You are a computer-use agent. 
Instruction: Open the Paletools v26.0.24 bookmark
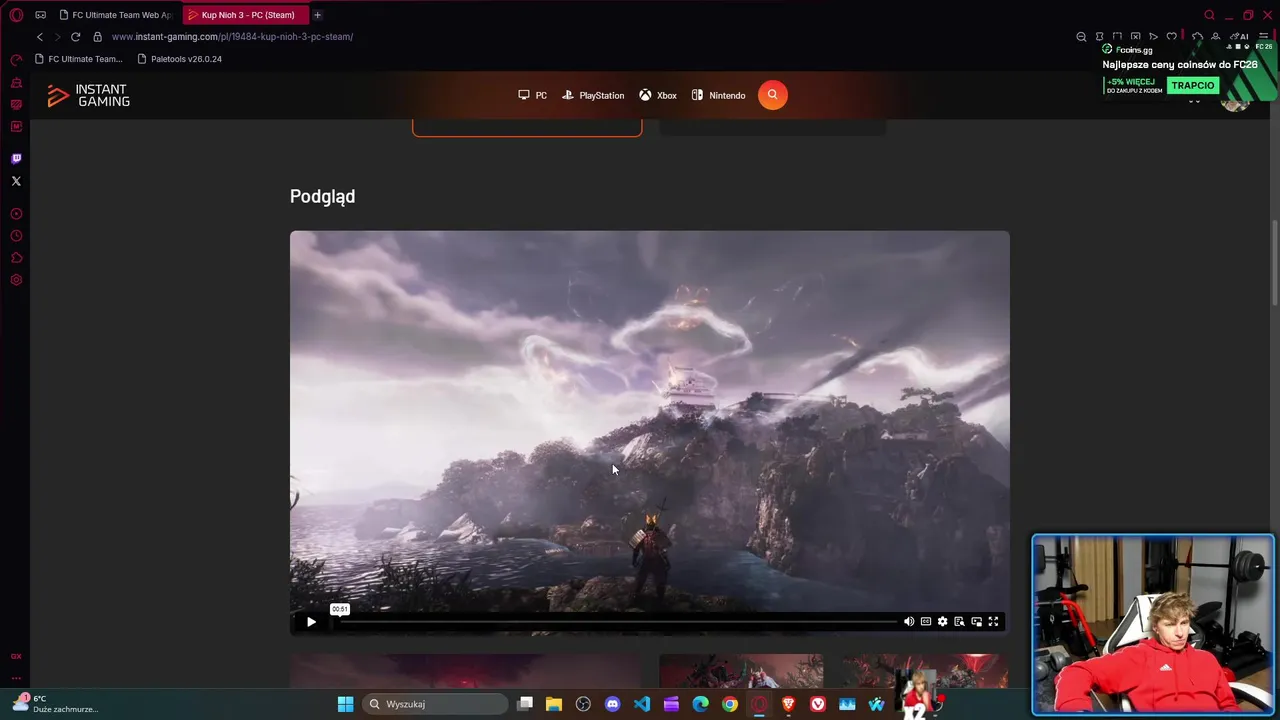(179, 59)
